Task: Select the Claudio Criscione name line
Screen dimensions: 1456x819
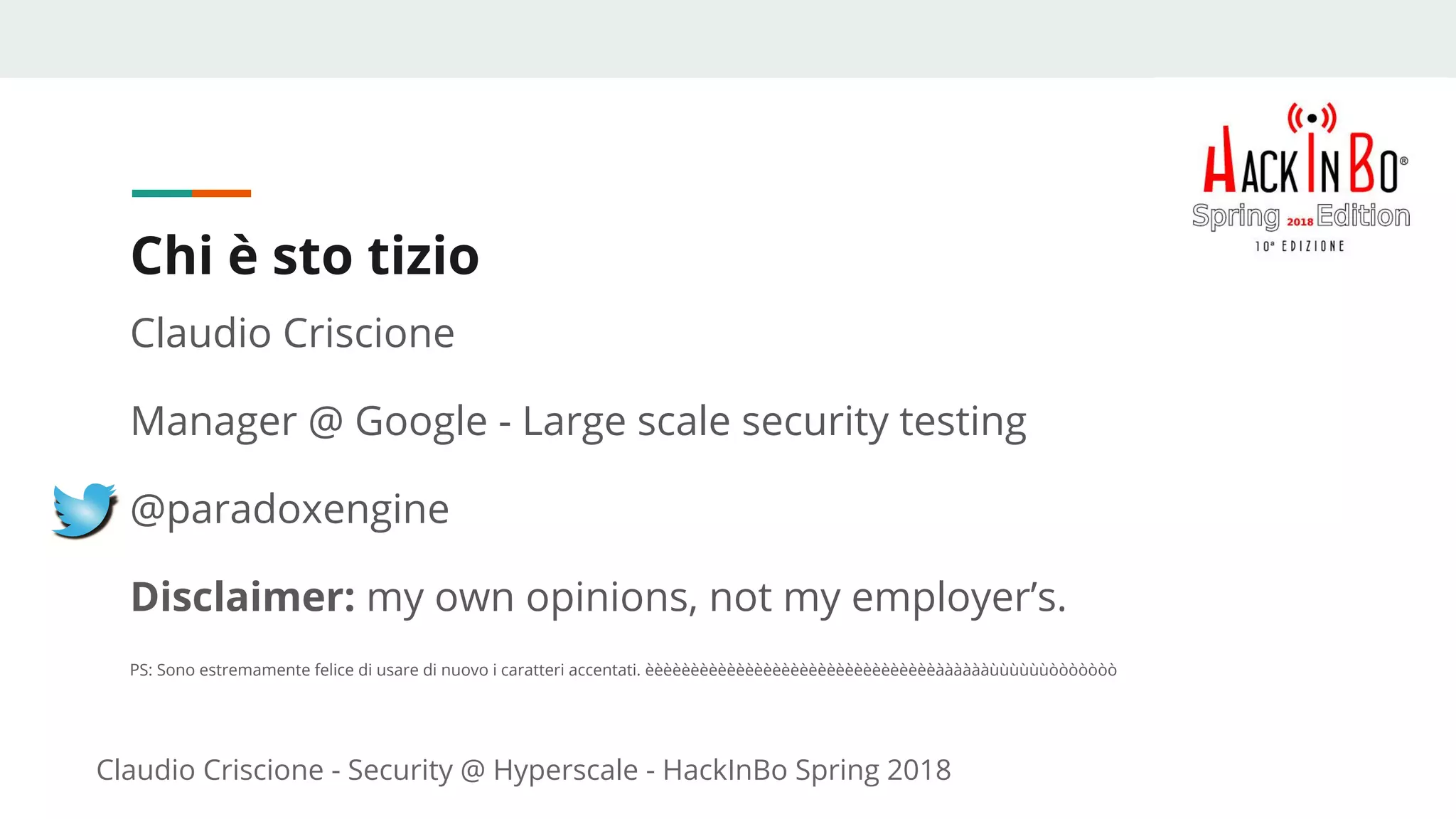Action: click(x=292, y=333)
